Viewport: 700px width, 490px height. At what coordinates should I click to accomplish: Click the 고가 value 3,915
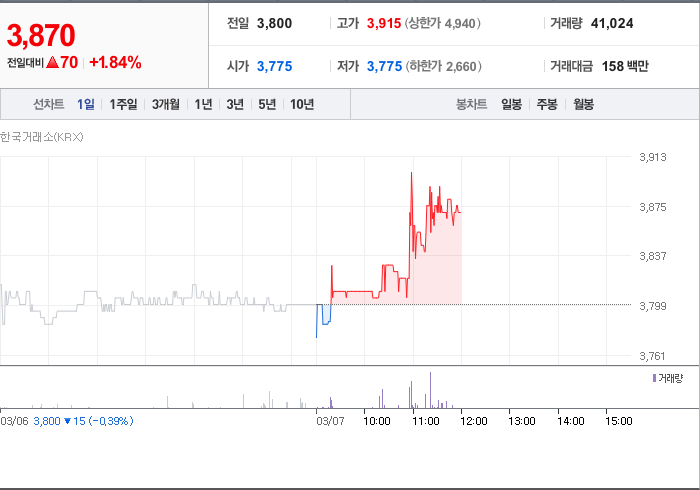[x=384, y=23]
